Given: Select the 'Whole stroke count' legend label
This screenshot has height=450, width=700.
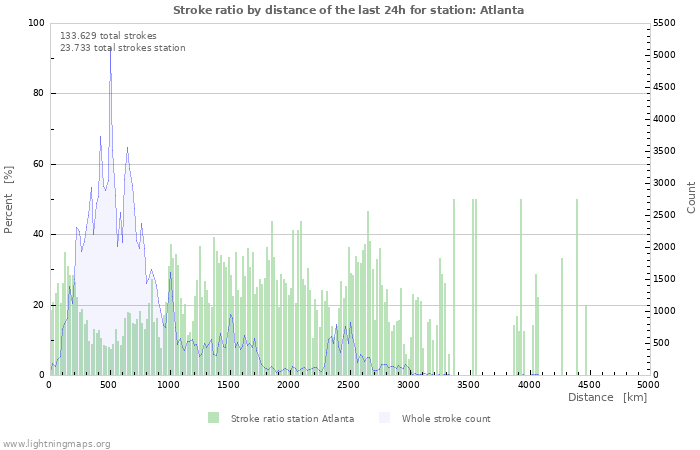Looking at the screenshot, I should point(446,419).
